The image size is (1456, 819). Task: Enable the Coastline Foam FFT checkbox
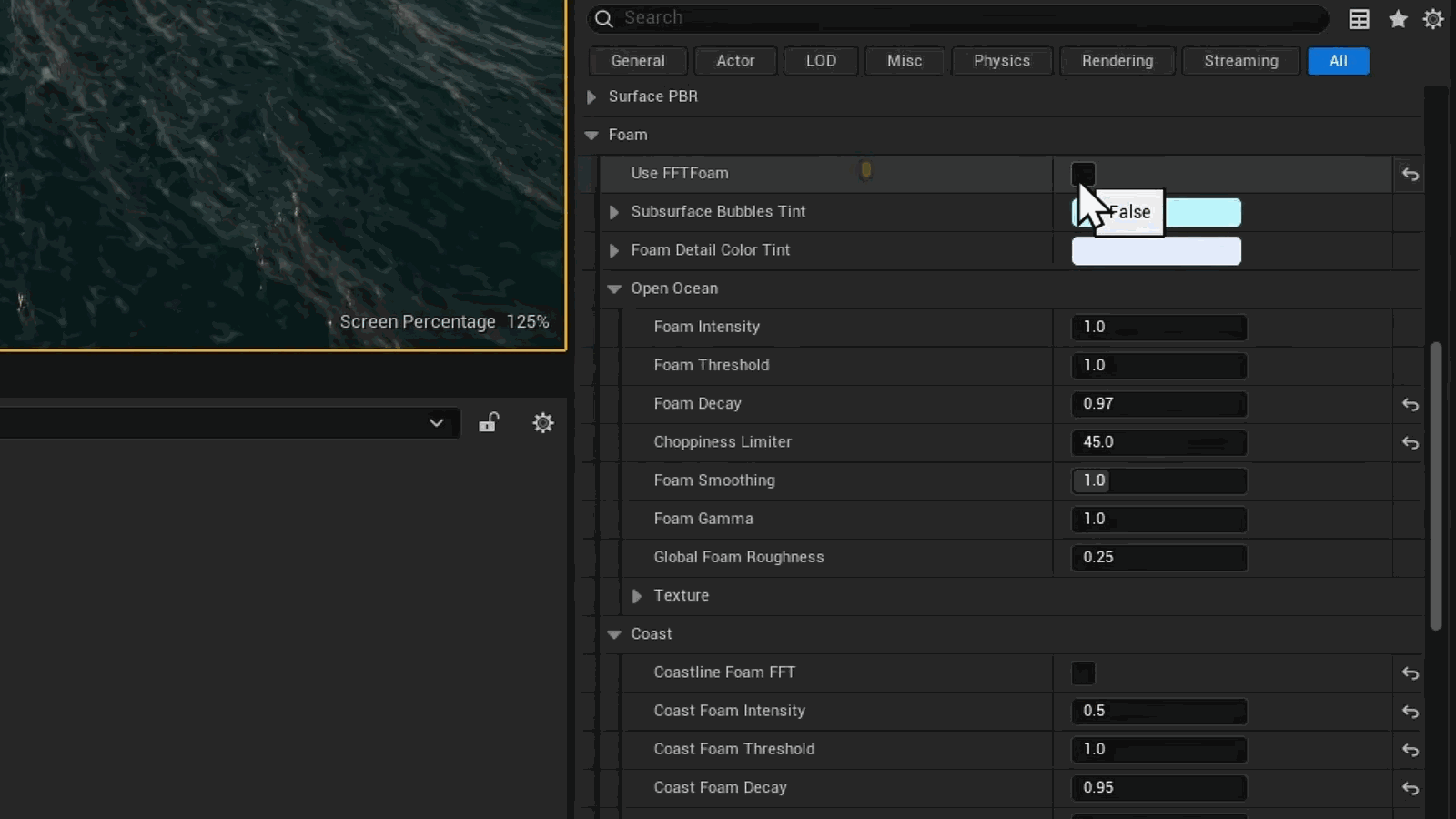(1083, 672)
